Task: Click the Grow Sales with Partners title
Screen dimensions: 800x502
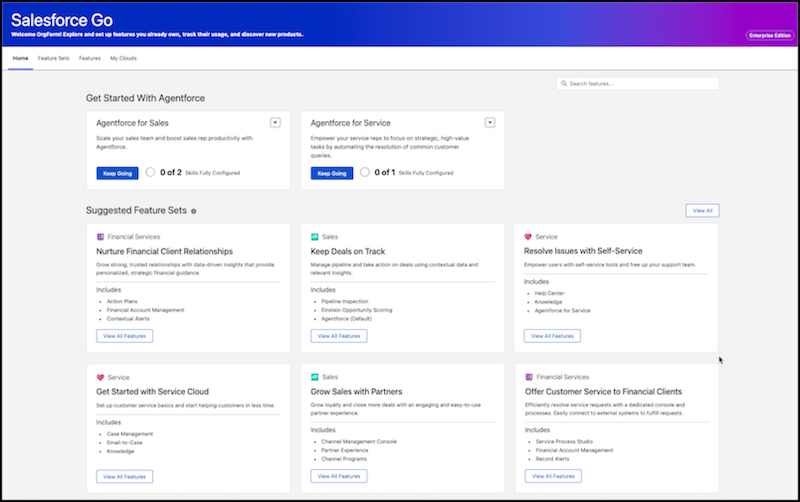Action: (x=356, y=392)
